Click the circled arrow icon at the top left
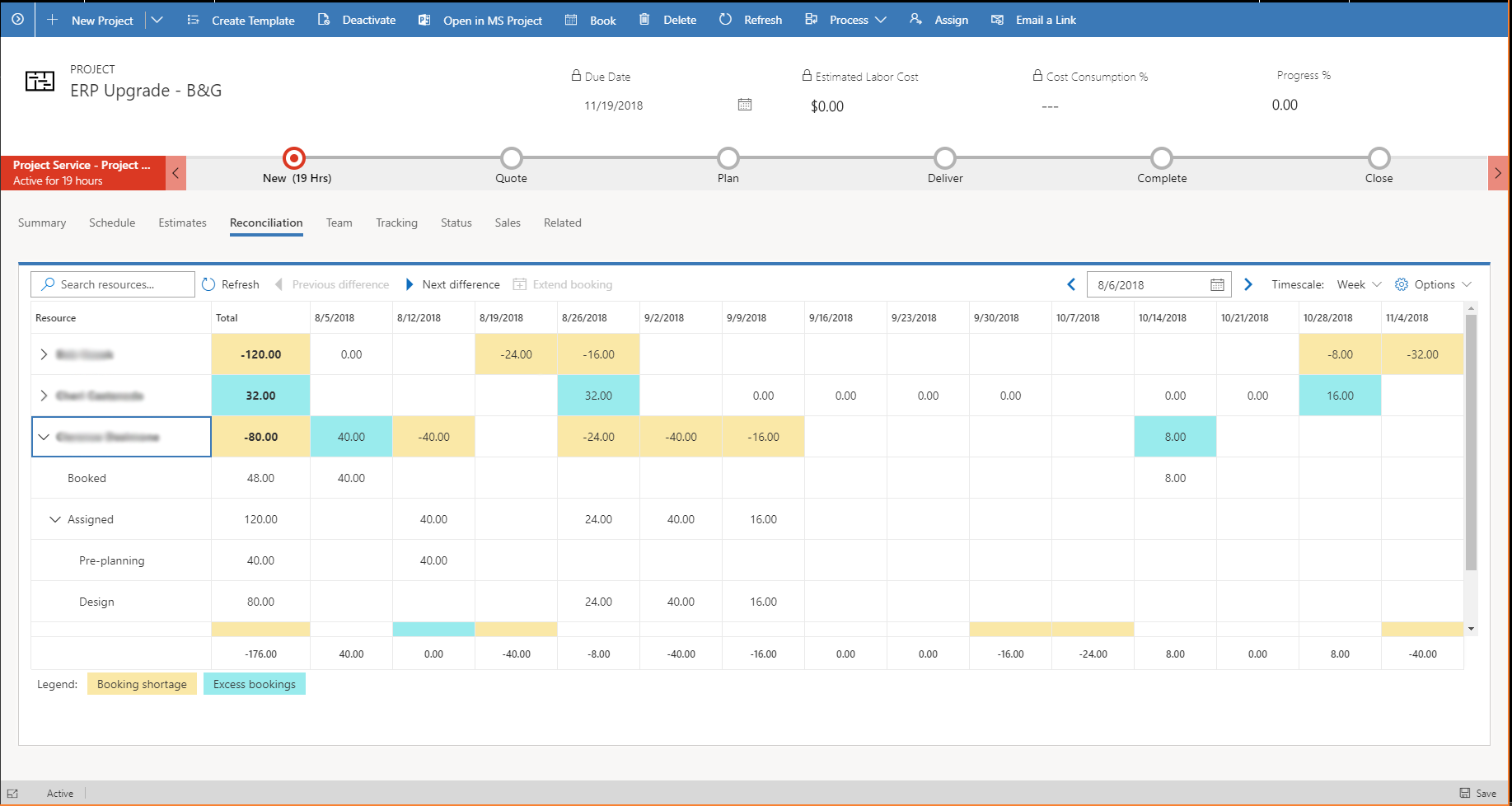 point(17,19)
